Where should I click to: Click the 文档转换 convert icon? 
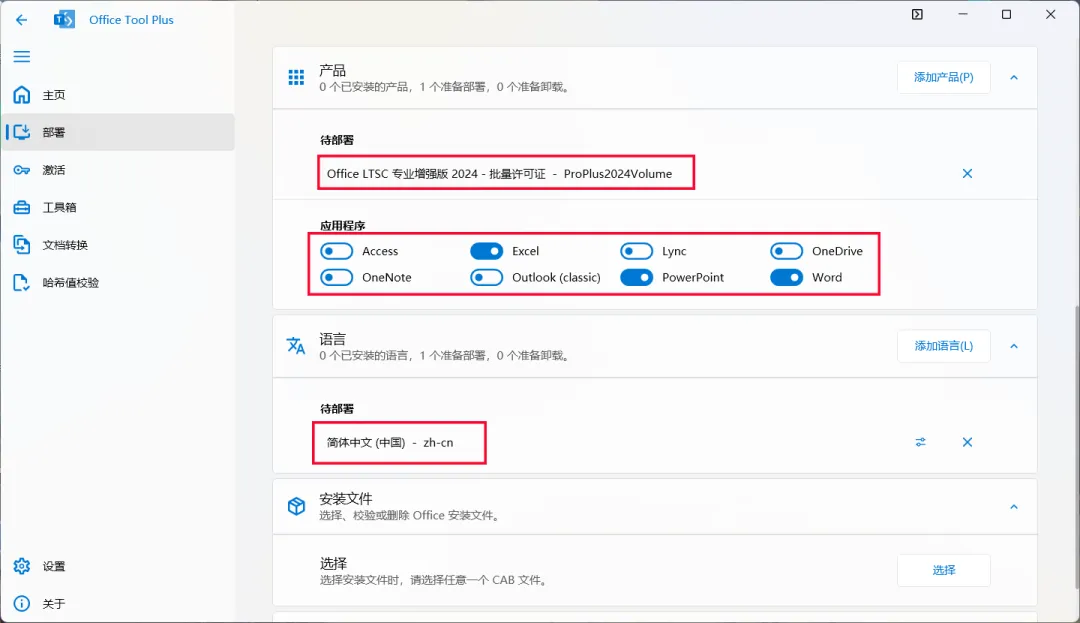click(x=22, y=245)
